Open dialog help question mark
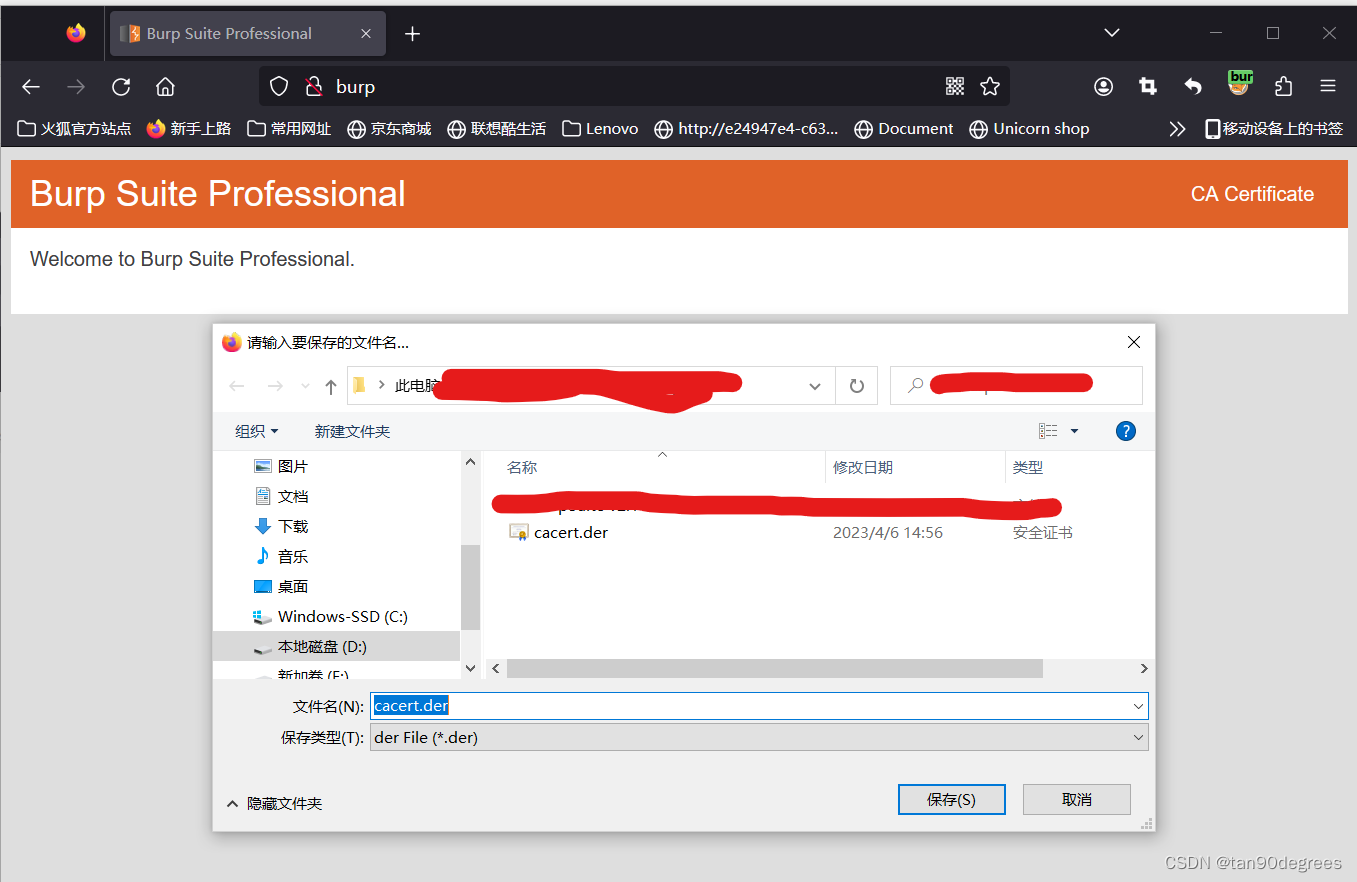This screenshot has height=882, width=1357. [1126, 431]
